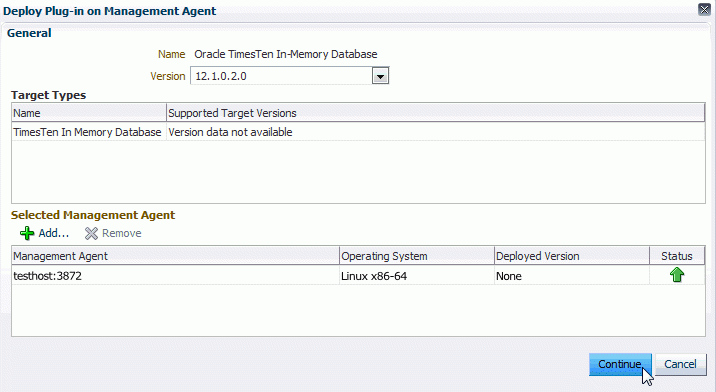Add a management agent via green plus
The image size is (716, 392).
[27, 233]
